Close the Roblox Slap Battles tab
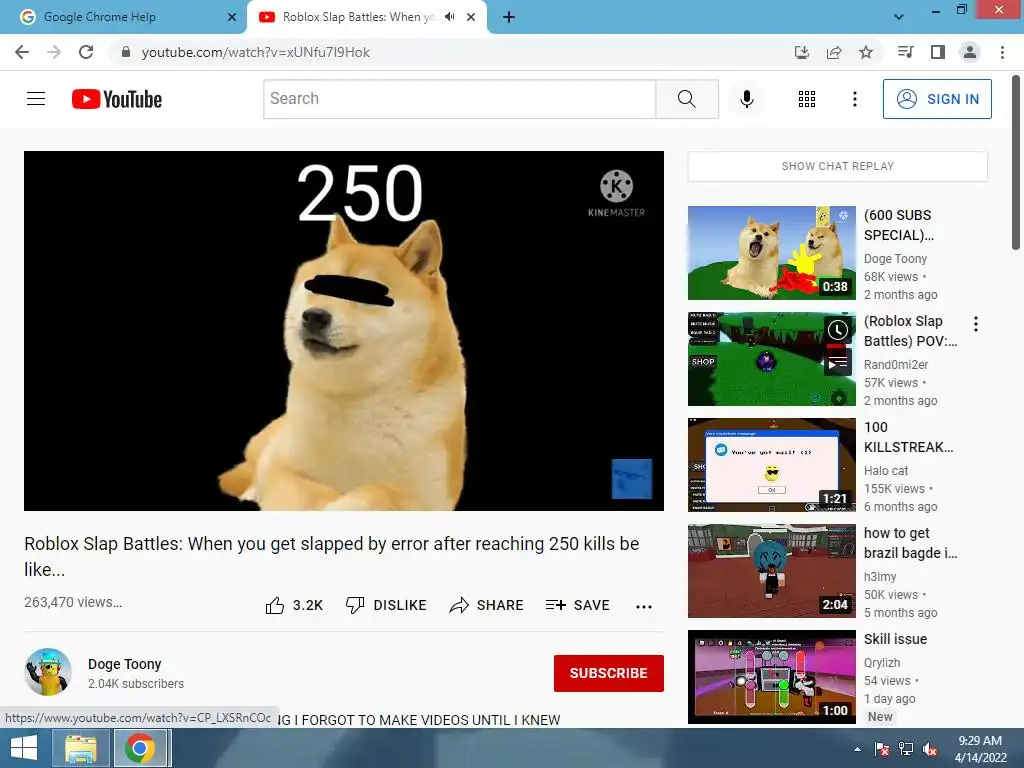This screenshot has width=1024, height=768. 471,17
